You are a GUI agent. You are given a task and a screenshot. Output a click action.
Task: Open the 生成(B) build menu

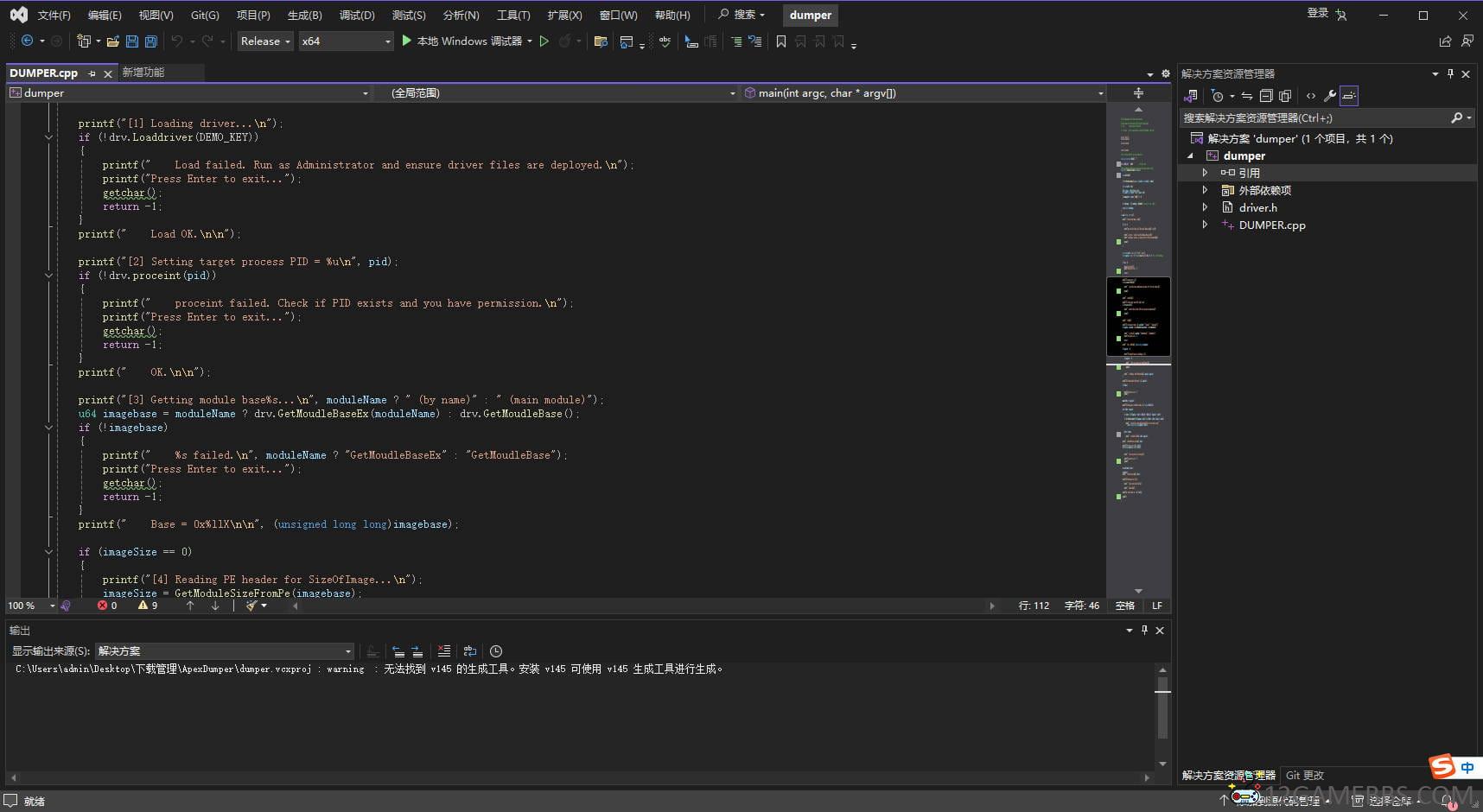point(304,16)
